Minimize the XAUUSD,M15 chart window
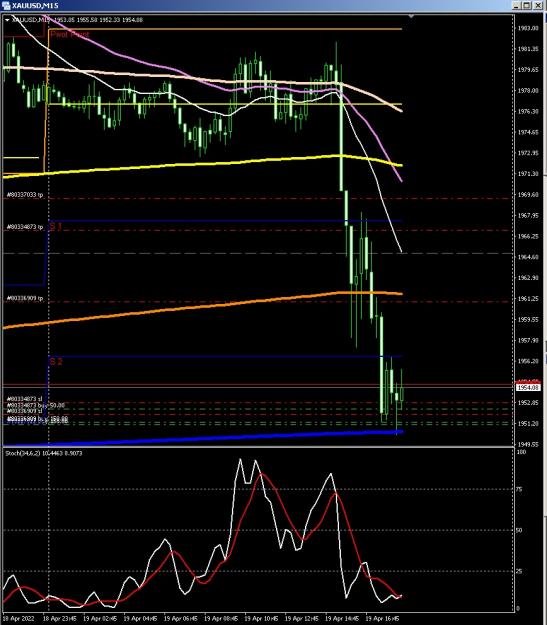The width and height of the screenshot is (547, 625). coord(517,5)
